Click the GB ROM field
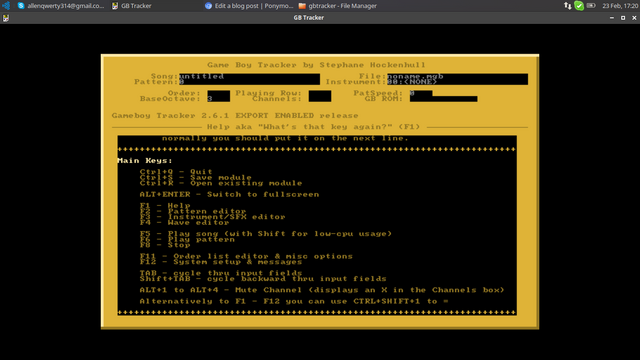Screen dimensions: 640x360 (443, 99)
